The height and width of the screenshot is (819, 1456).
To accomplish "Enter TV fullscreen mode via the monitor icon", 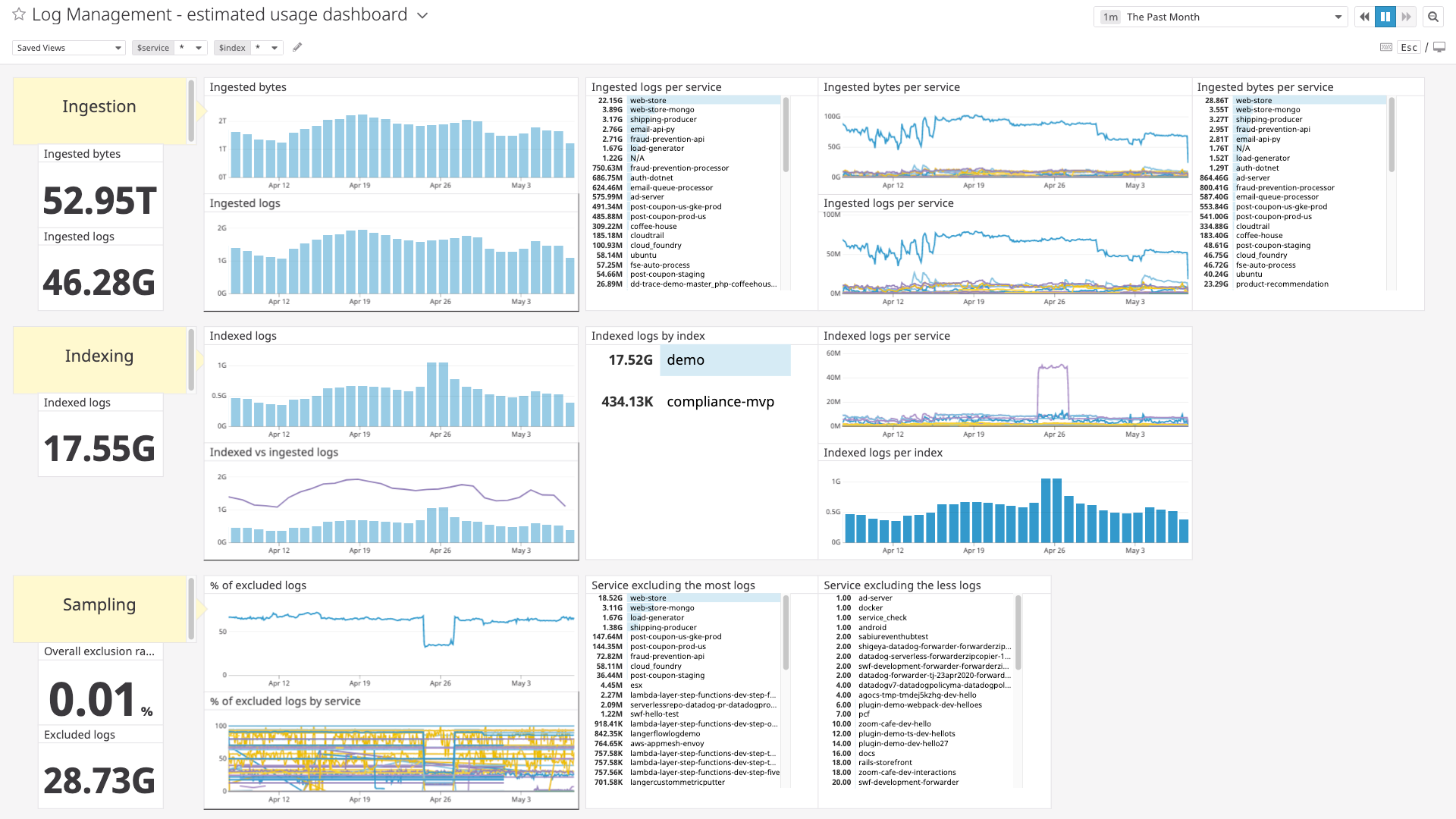I will coord(1440,47).
